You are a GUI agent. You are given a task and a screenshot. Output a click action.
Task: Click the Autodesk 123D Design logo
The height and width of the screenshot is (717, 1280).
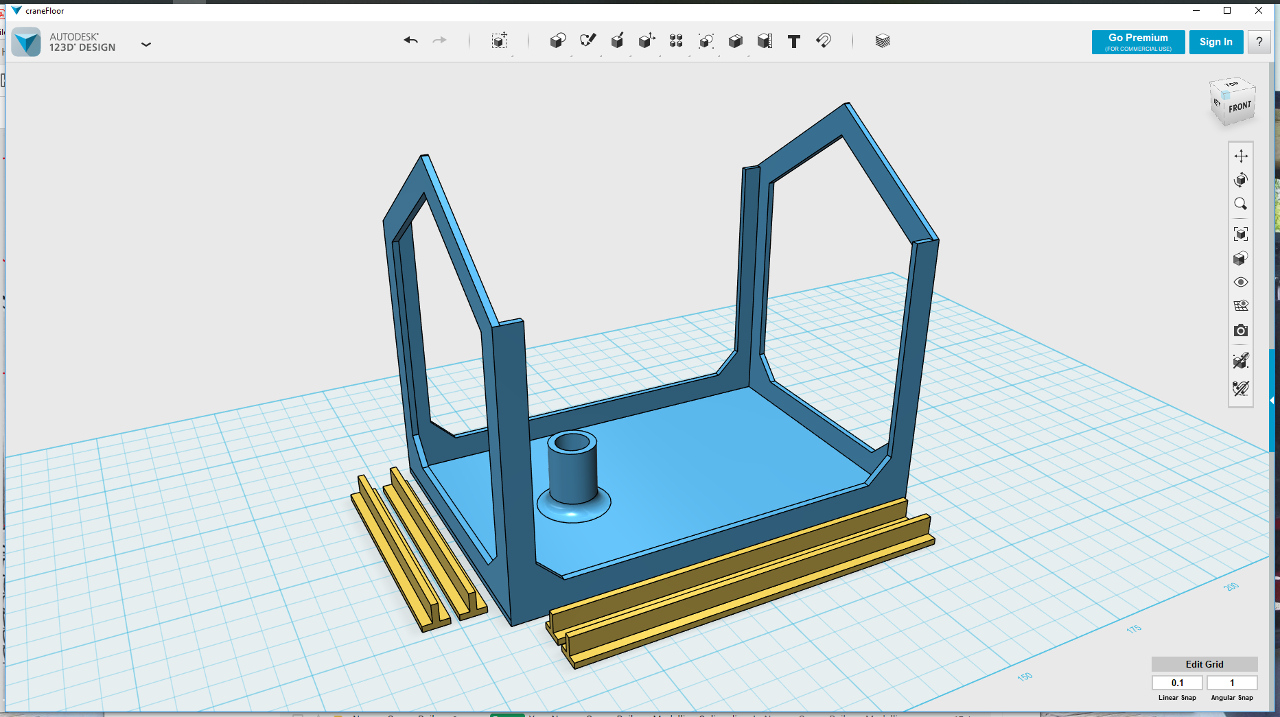(27, 42)
